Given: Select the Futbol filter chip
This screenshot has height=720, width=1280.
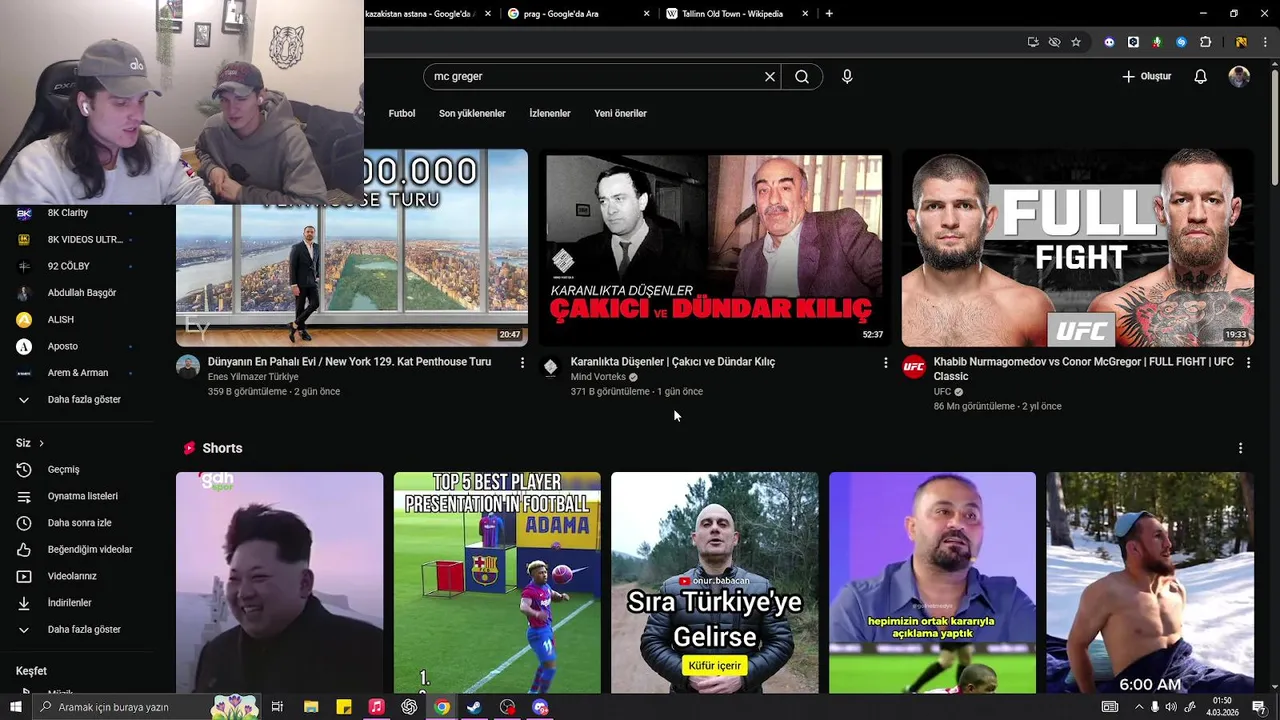Looking at the screenshot, I should point(402,114).
